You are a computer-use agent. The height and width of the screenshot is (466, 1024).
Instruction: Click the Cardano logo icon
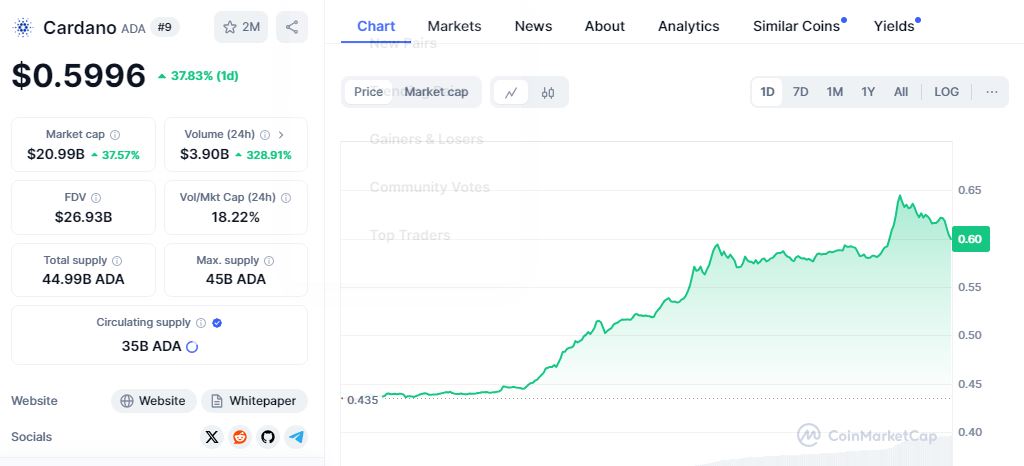coord(23,27)
